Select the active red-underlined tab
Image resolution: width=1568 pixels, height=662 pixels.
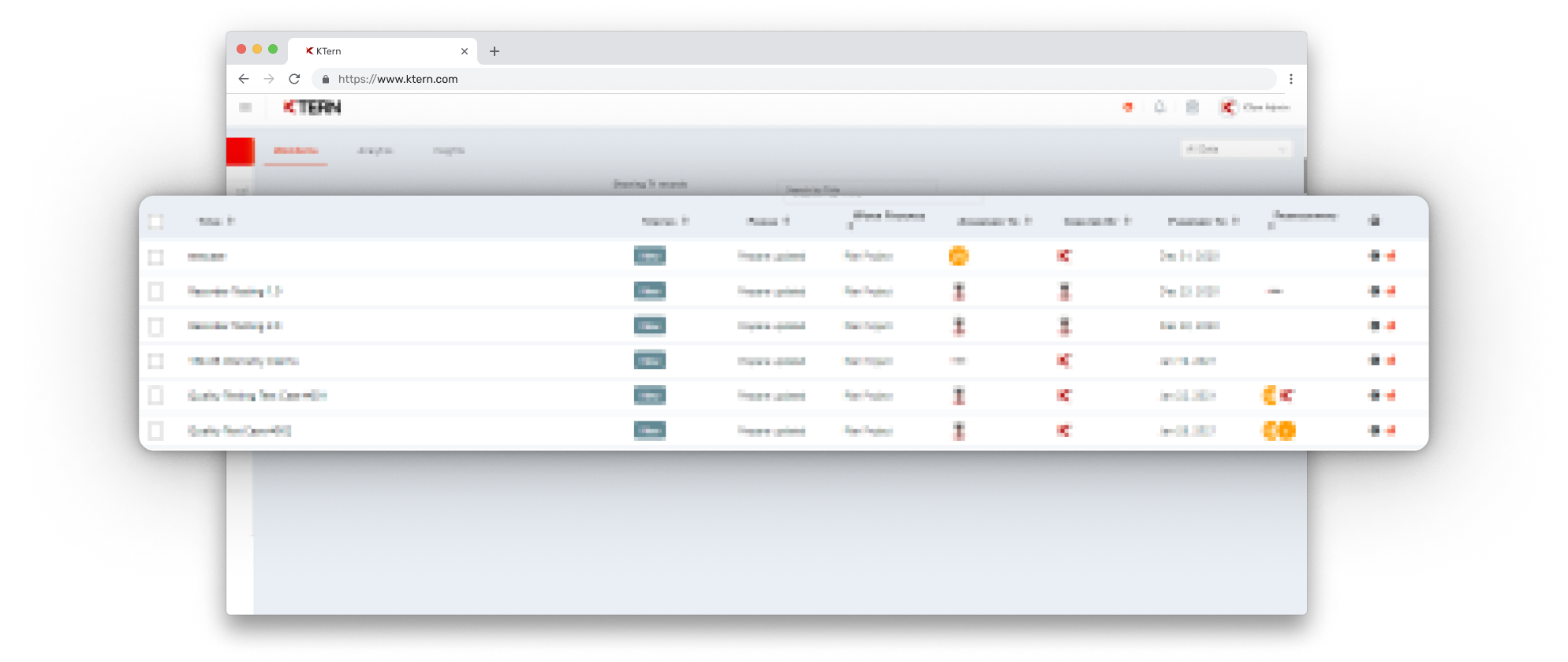pos(296,150)
